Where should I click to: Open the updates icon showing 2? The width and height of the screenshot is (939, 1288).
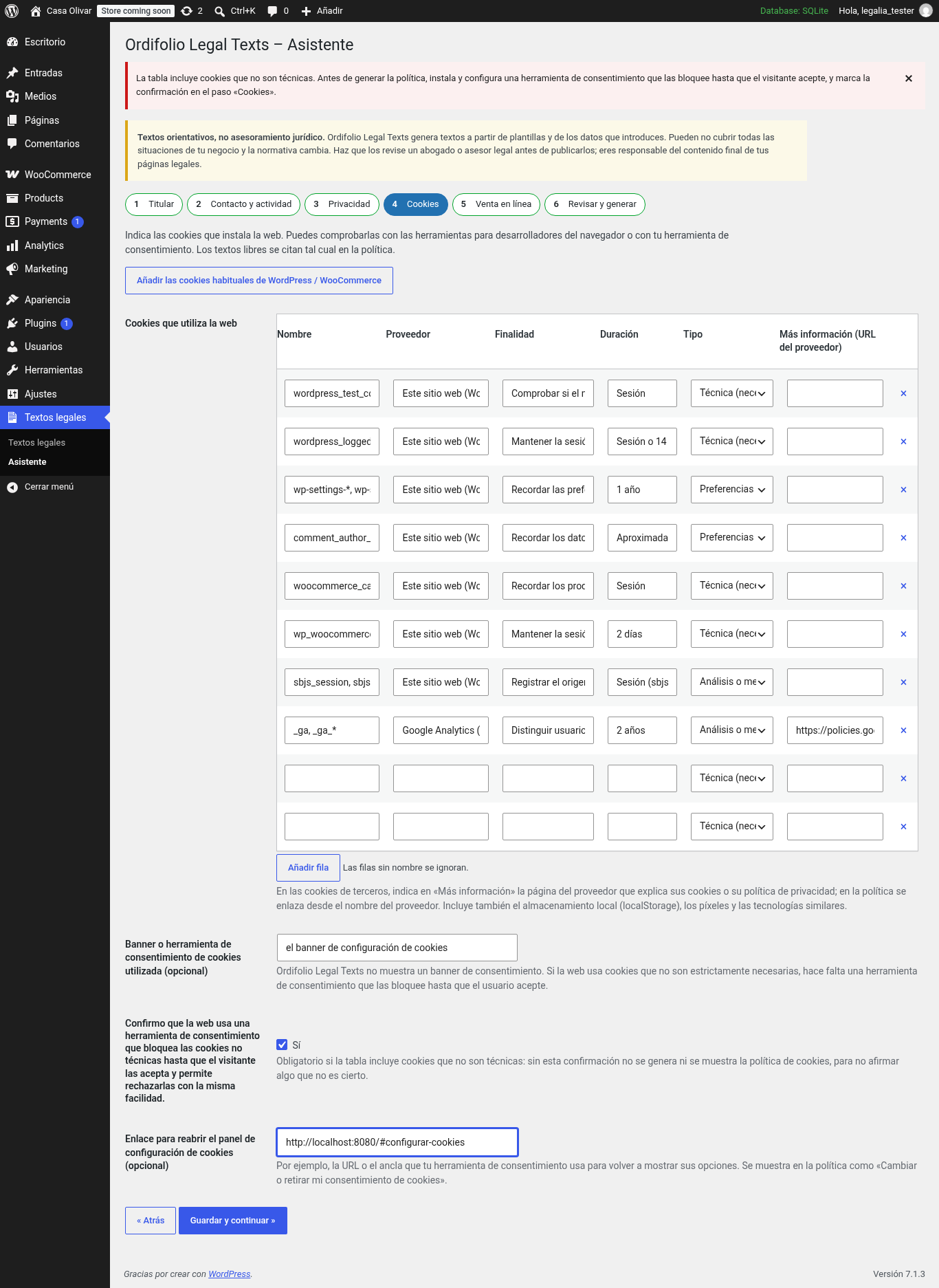(192, 11)
